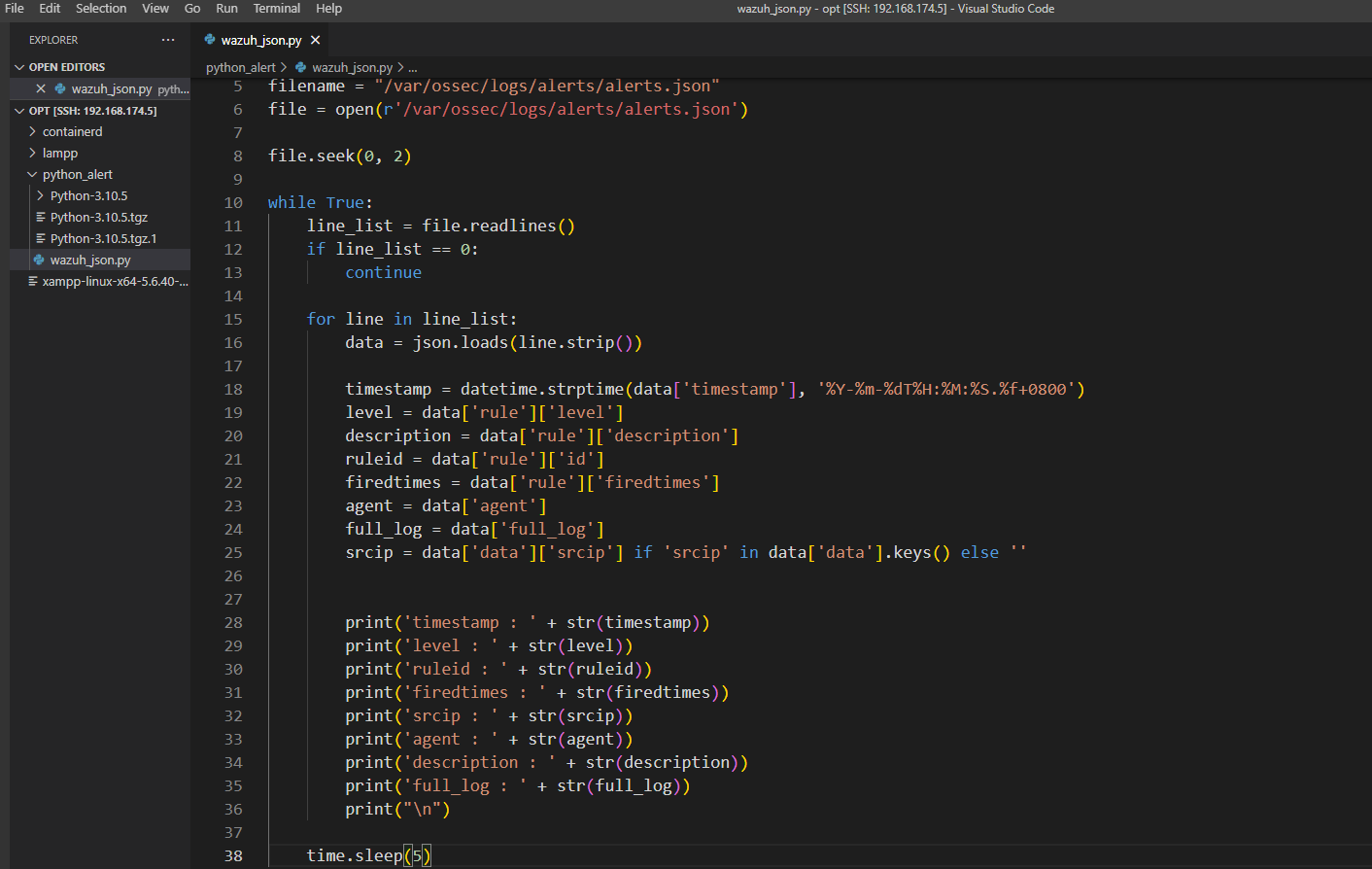
Task: Click 'datetime.strptime' on line 18
Action: click(542, 389)
